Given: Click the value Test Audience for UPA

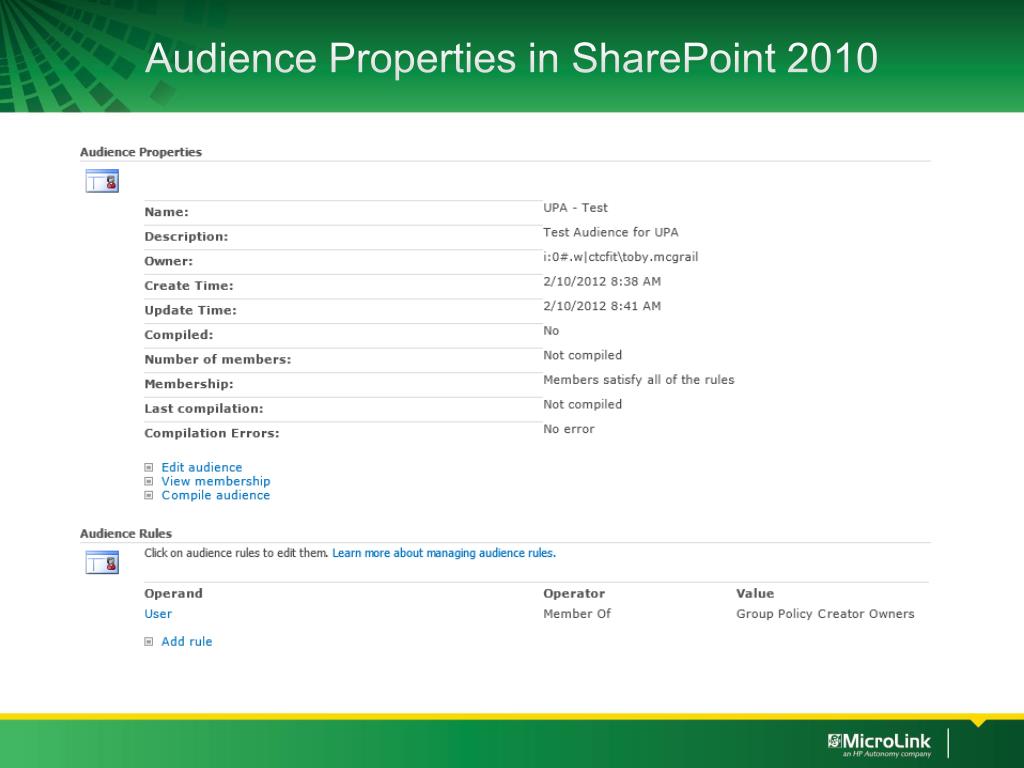Looking at the screenshot, I should (x=611, y=232).
